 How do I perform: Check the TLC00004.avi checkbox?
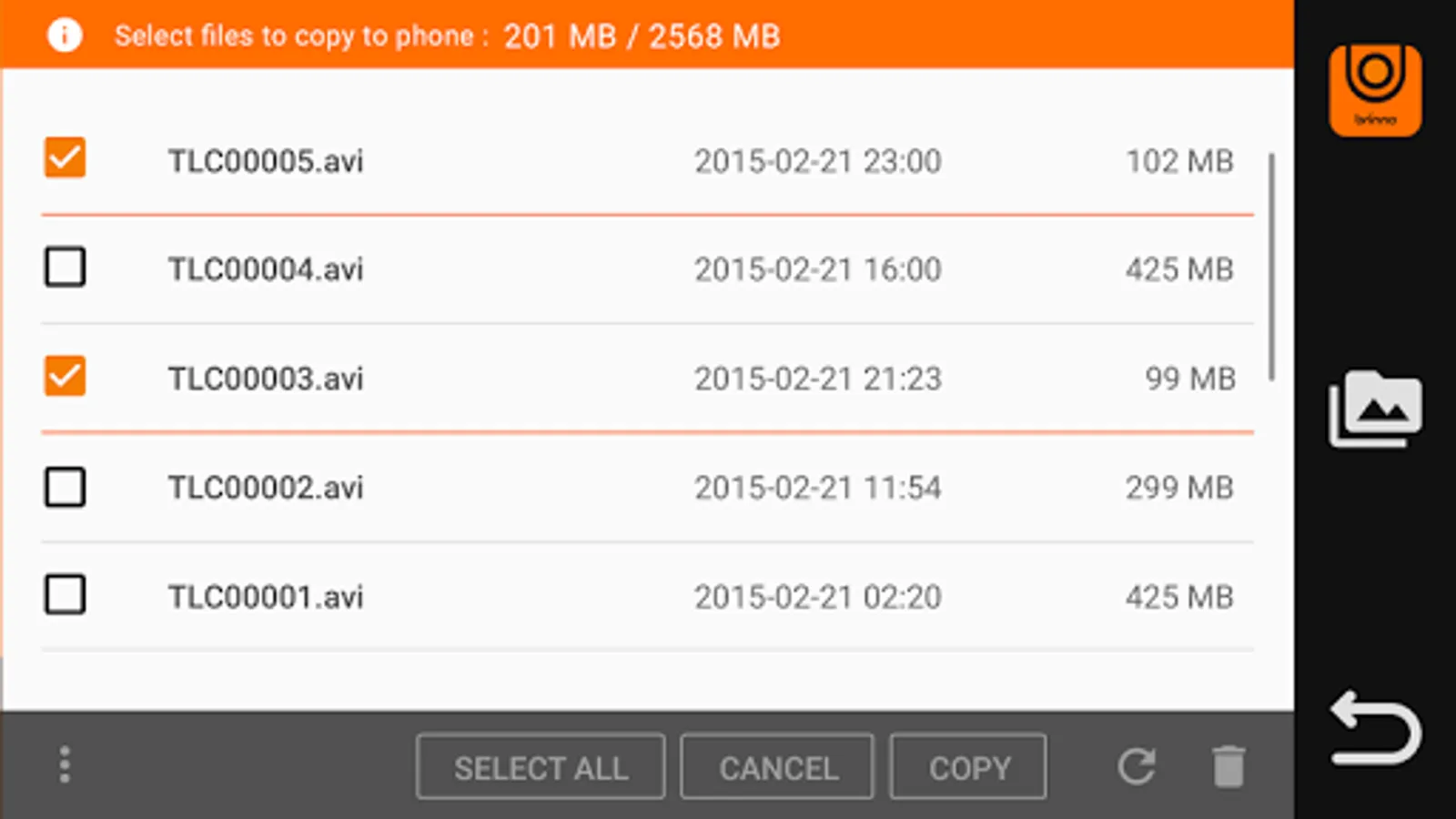66,268
